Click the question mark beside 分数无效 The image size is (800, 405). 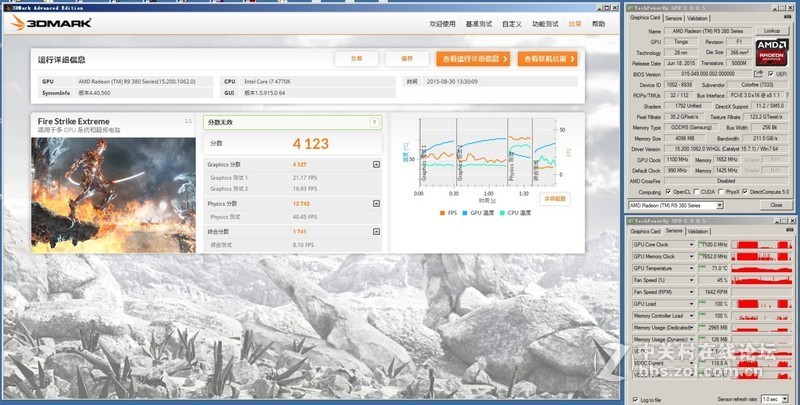tap(374, 122)
